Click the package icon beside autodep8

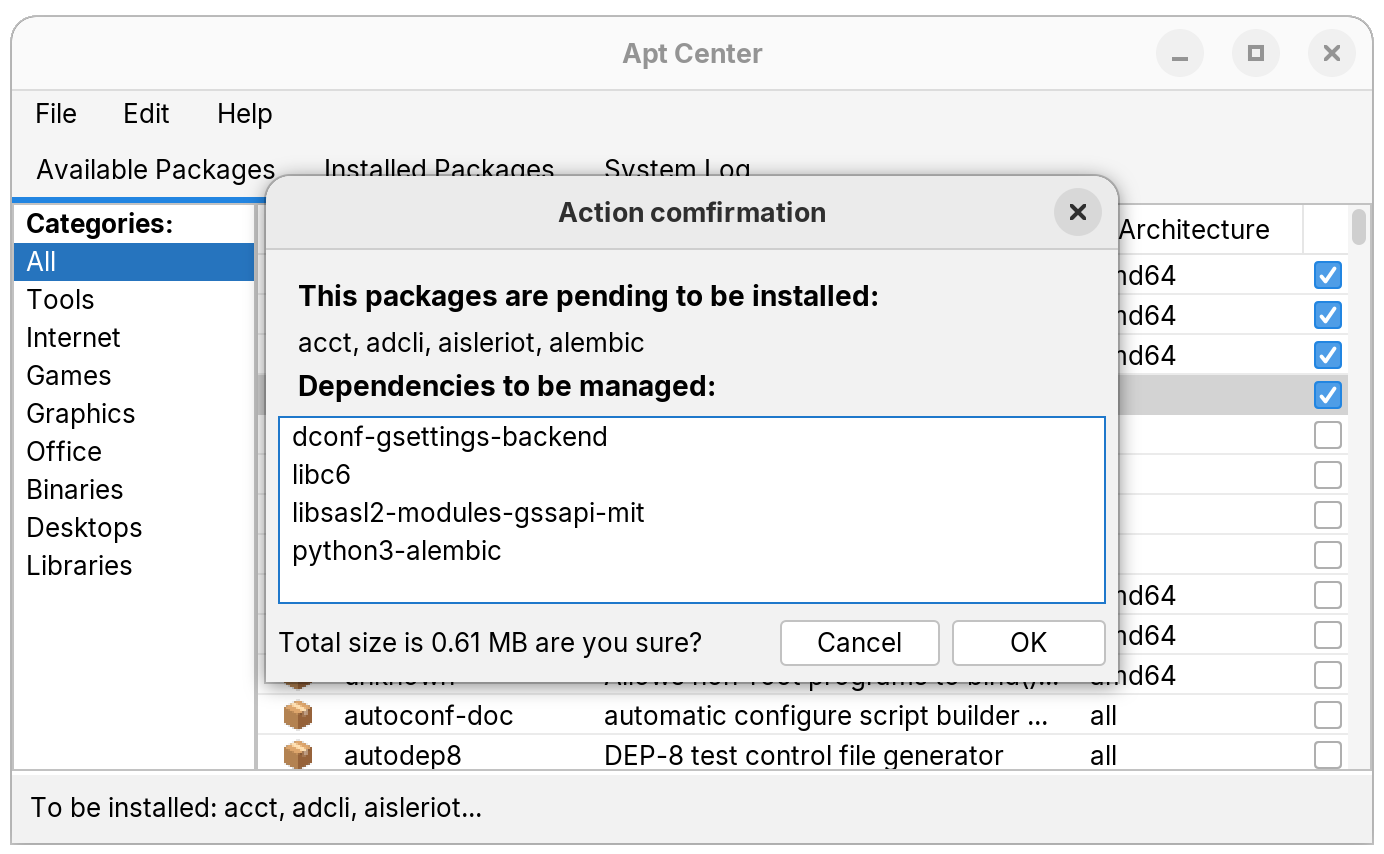(297, 755)
